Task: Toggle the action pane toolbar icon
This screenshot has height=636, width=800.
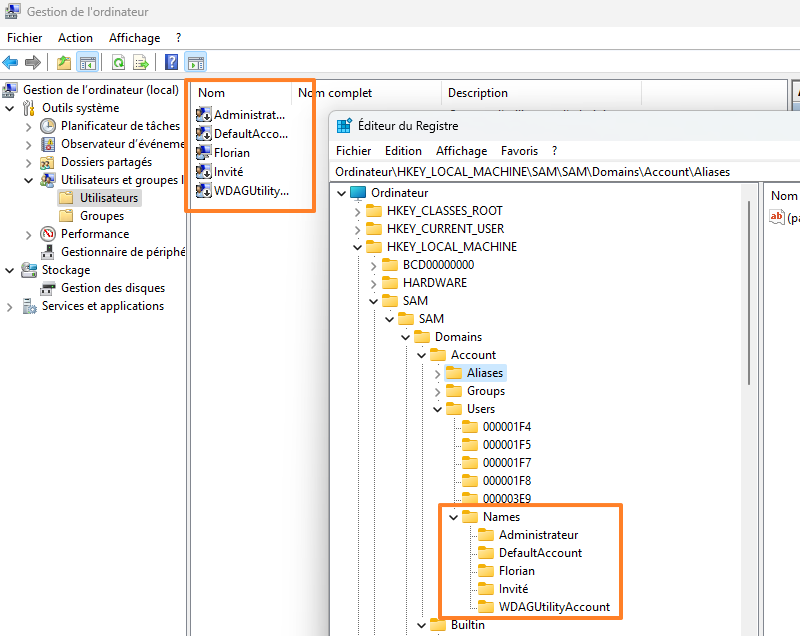Action: point(195,62)
